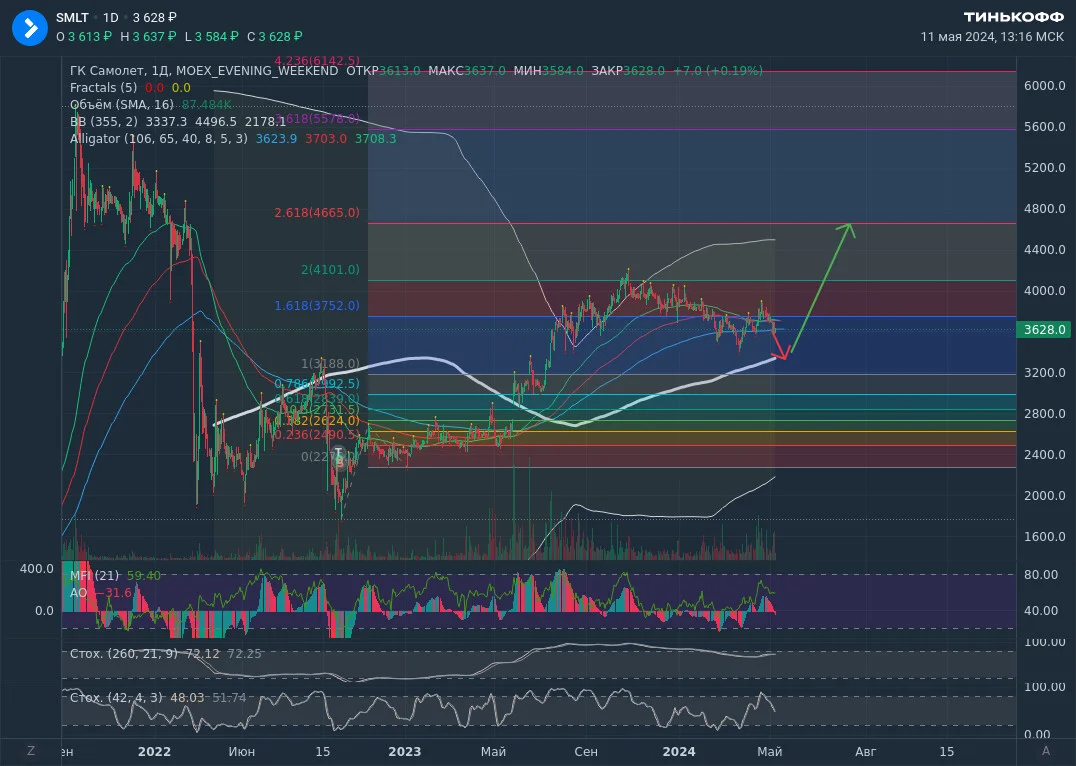
Task: Select the Стох. (42, 4, 3) label
Action: (x=116, y=697)
